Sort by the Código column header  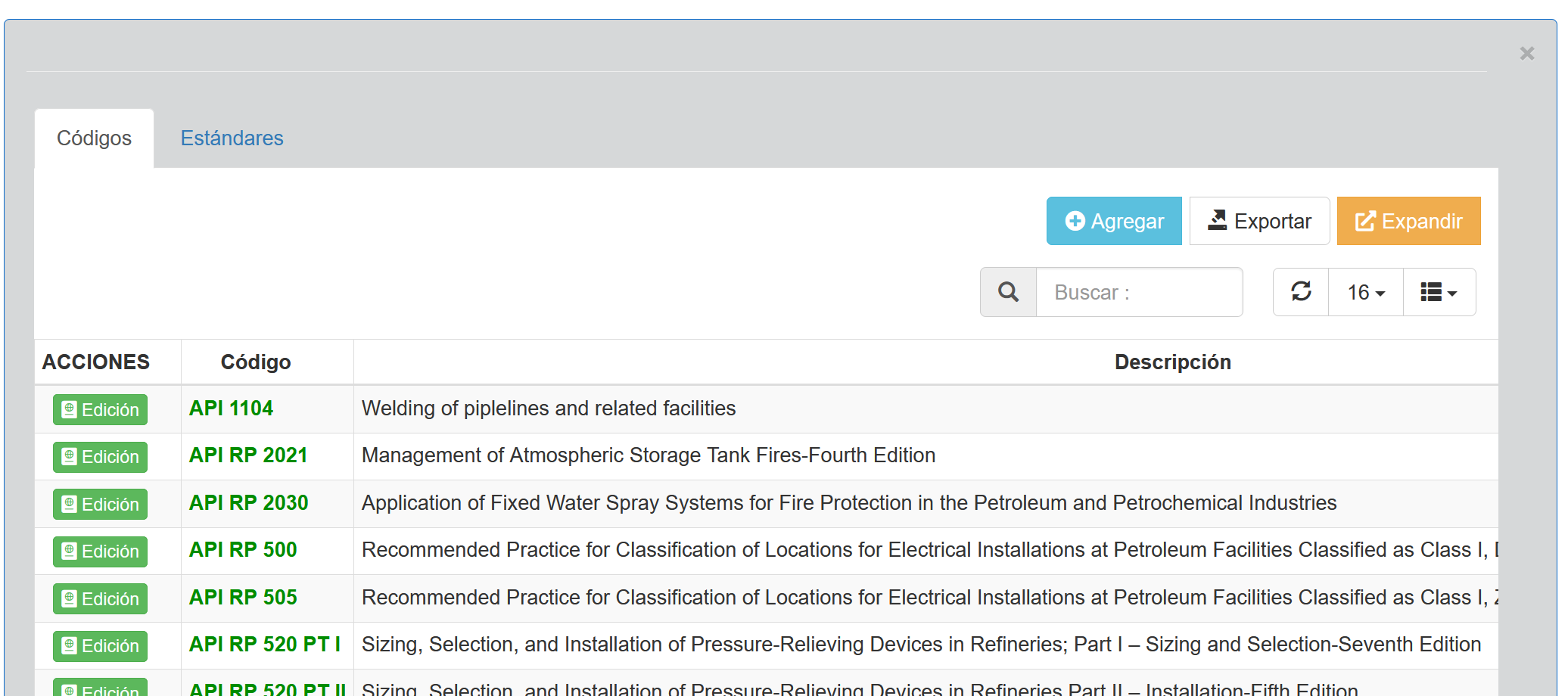[x=256, y=362]
